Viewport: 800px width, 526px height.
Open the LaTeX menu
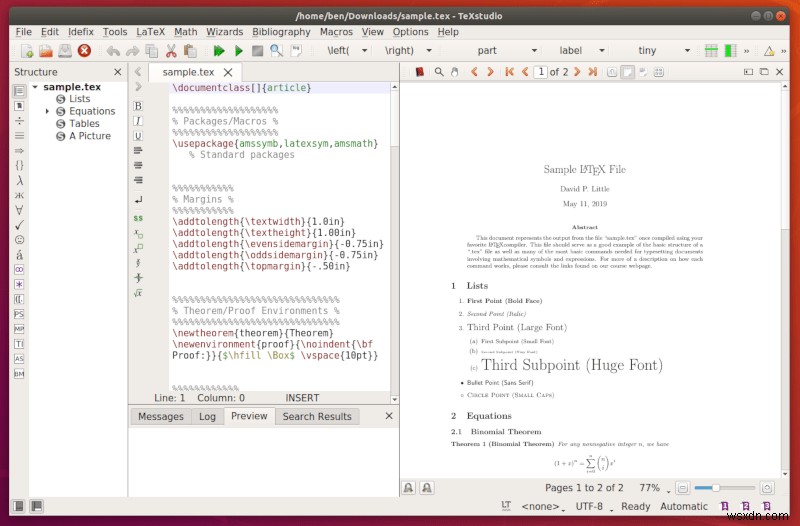click(150, 32)
